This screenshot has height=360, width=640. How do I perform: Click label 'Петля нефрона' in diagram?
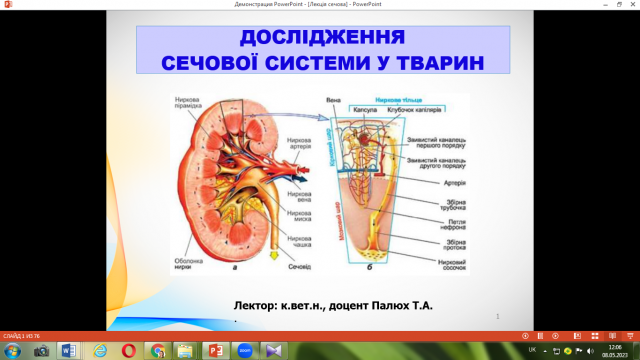(453, 225)
